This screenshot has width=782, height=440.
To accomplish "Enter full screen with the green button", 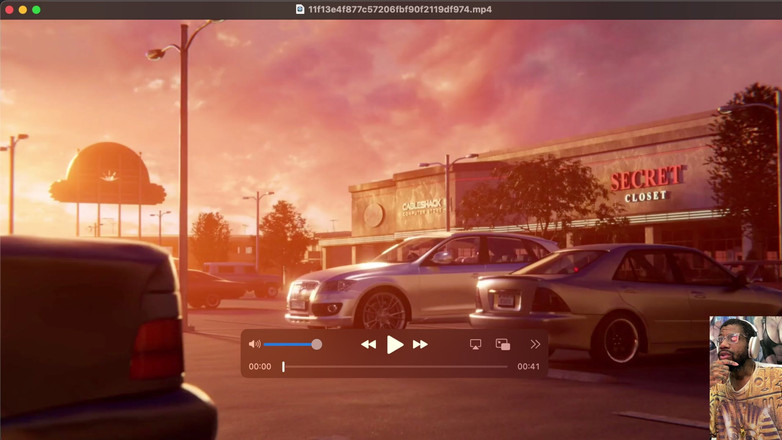I will pos(36,9).
